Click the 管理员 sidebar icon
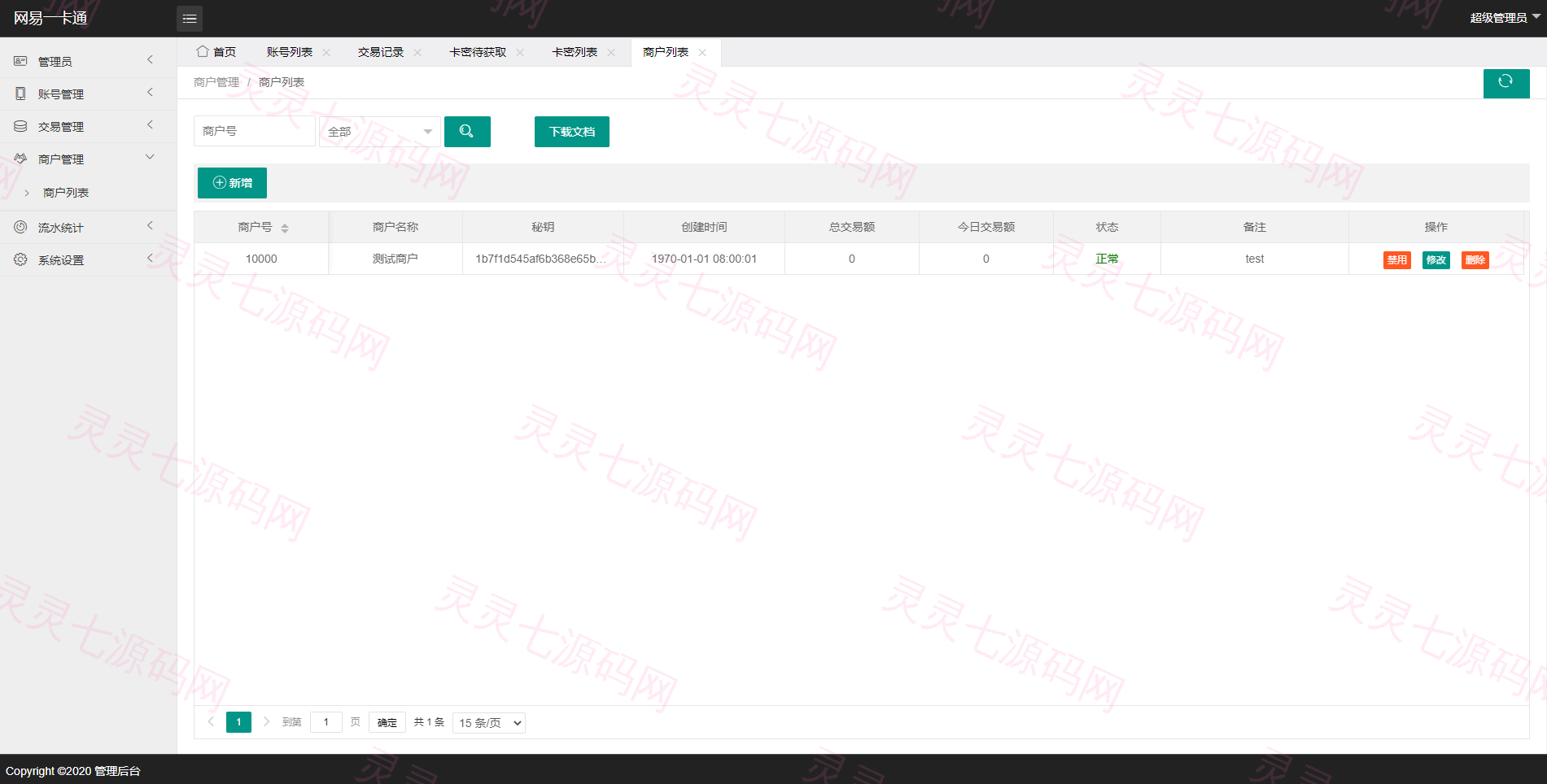This screenshot has height=784, width=1547. [x=20, y=61]
